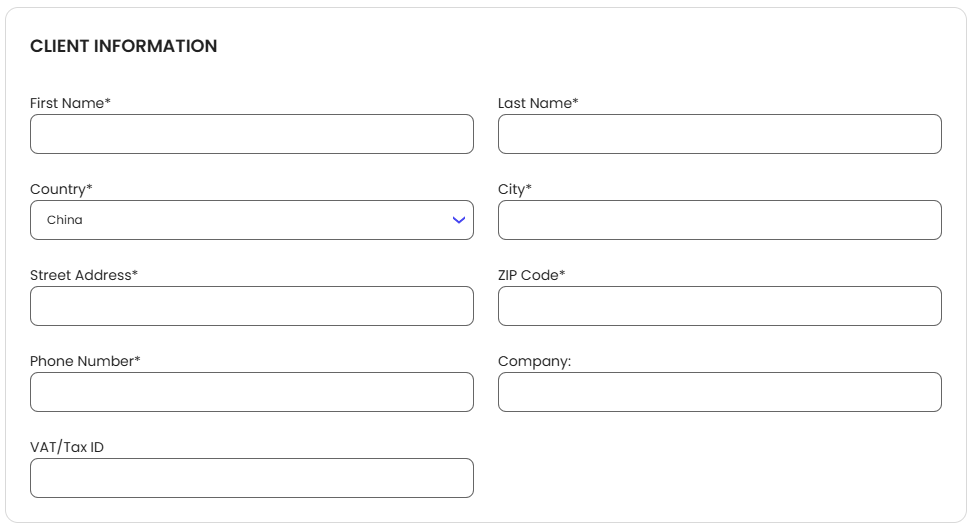Select the Company text box
The height and width of the screenshot is (528, 970).
point(720,392)
